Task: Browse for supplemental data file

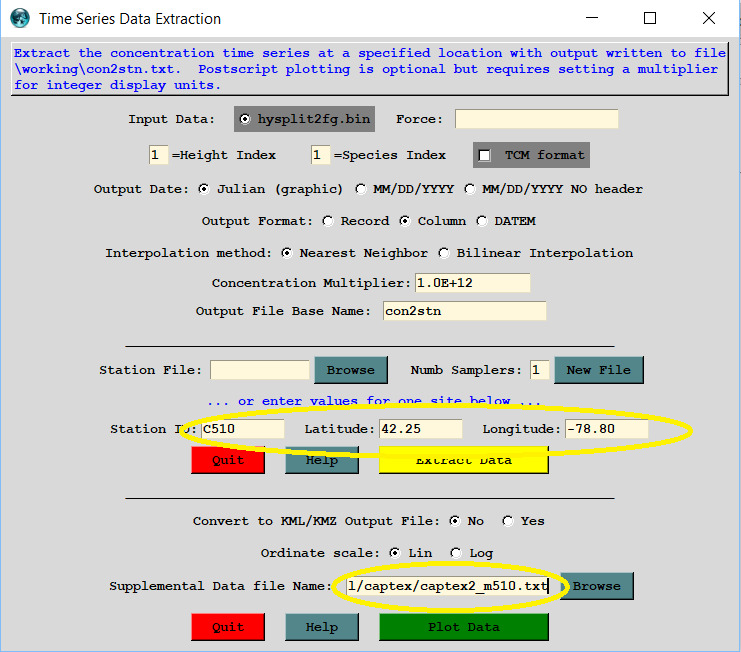Action: [x=596, y=586]
